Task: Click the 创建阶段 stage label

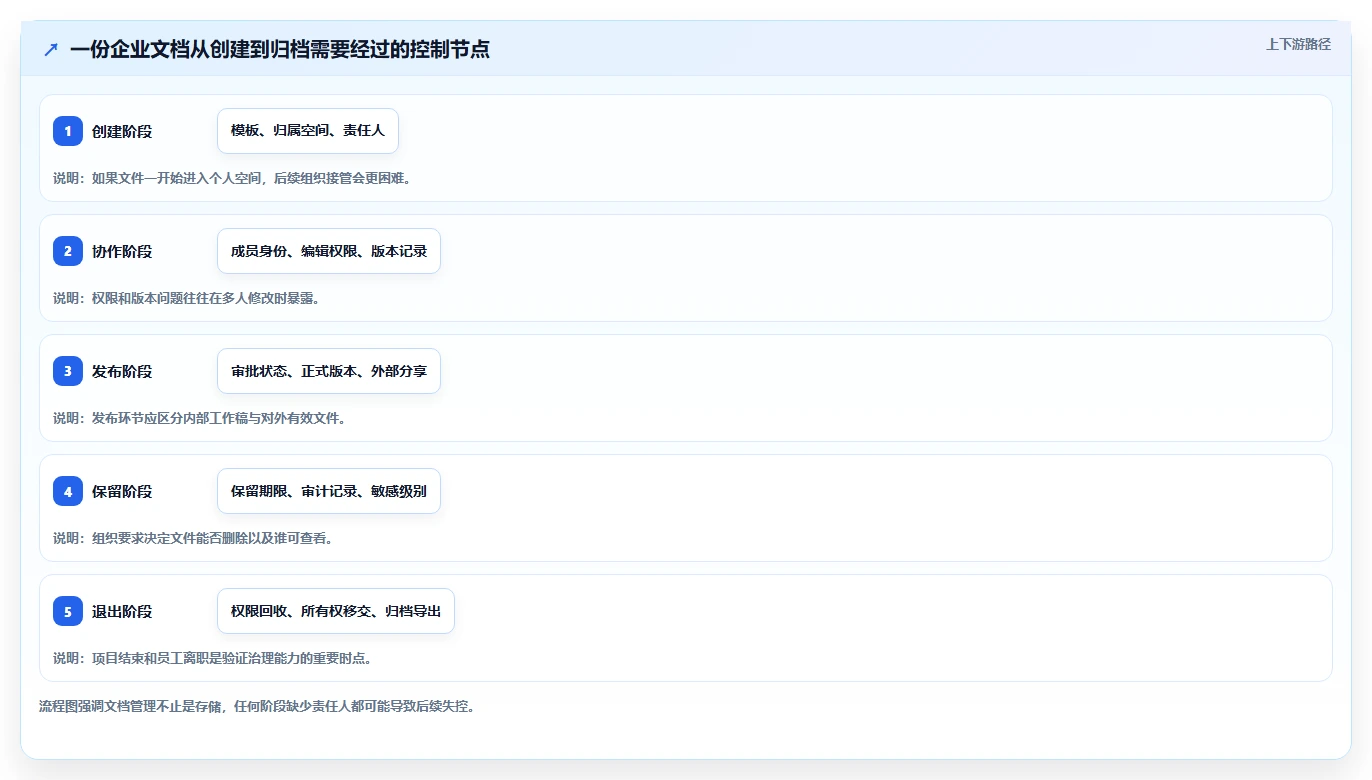Action: click(122, 131)
